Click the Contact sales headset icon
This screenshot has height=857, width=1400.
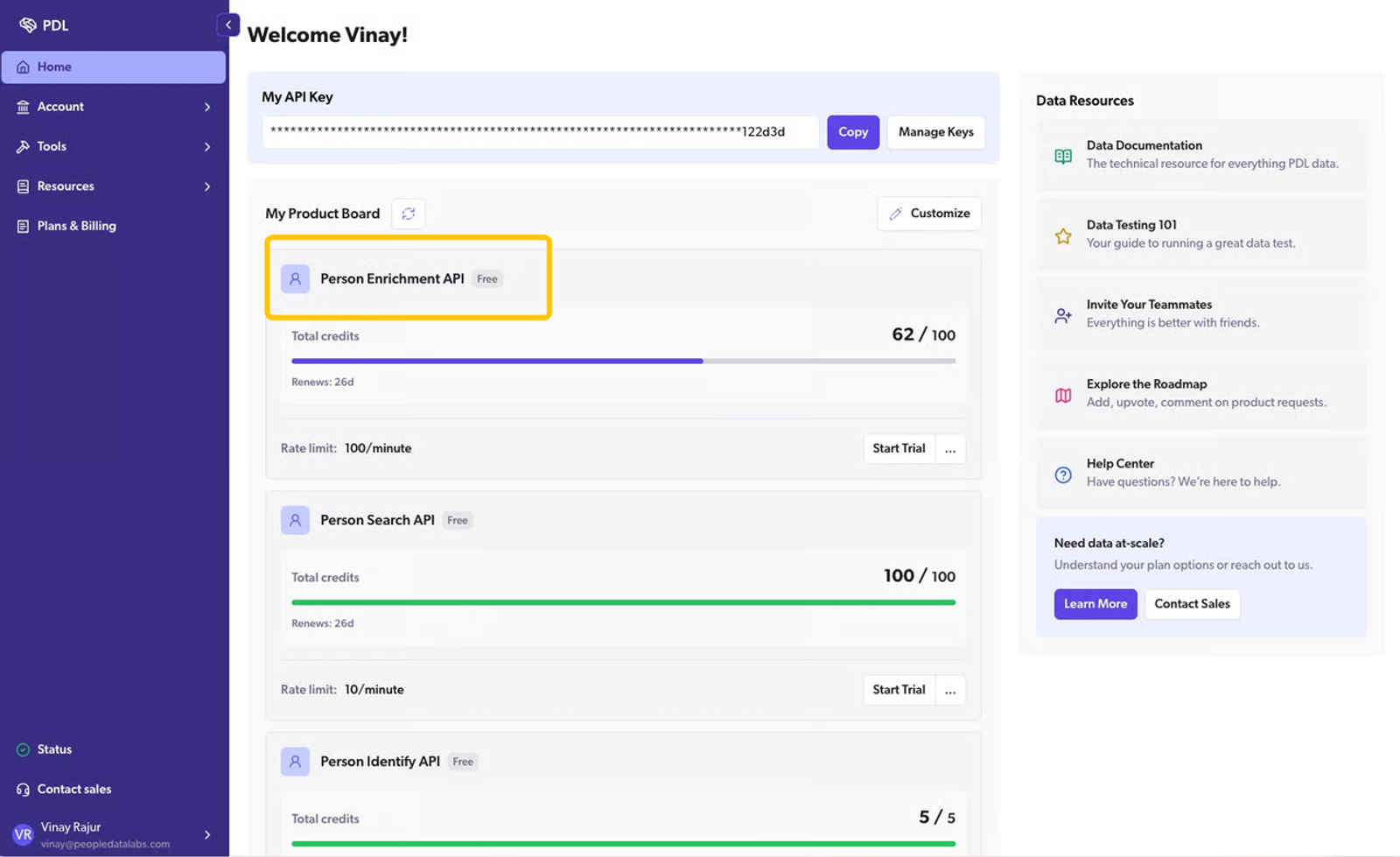[23, 790]
